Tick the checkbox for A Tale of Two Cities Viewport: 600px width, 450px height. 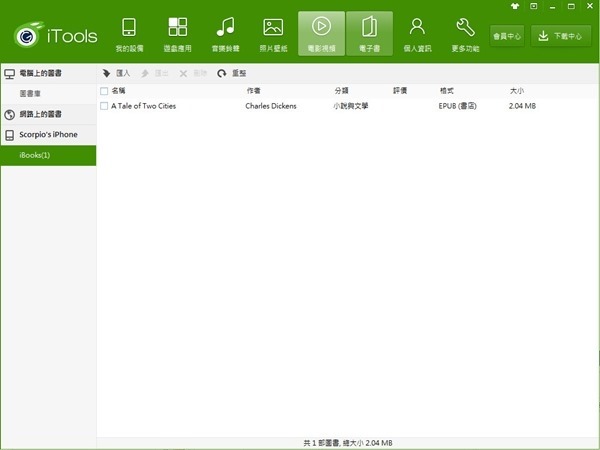click(x=104, y=105)
